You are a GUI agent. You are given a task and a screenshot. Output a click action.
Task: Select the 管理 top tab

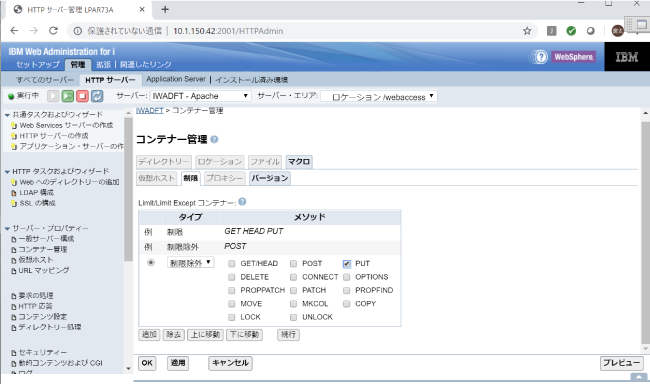pos(78,64)
